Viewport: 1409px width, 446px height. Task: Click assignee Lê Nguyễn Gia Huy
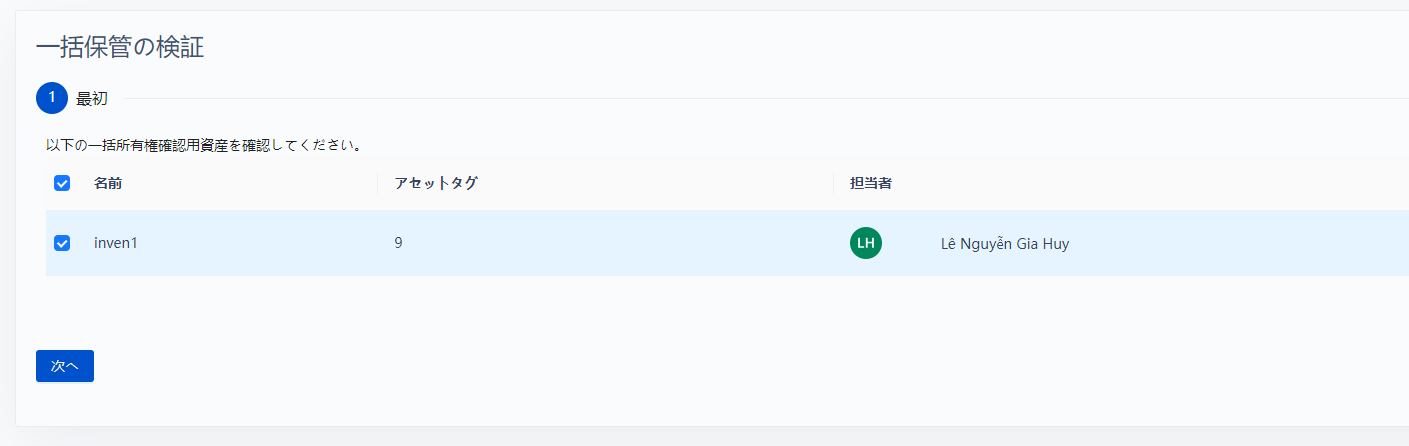coord(1005,243)
